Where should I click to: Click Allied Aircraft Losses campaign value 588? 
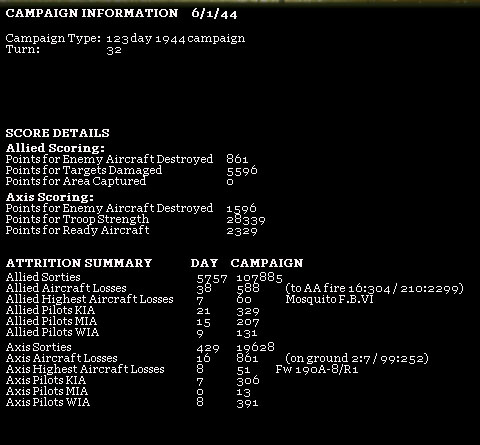point(248,289)
